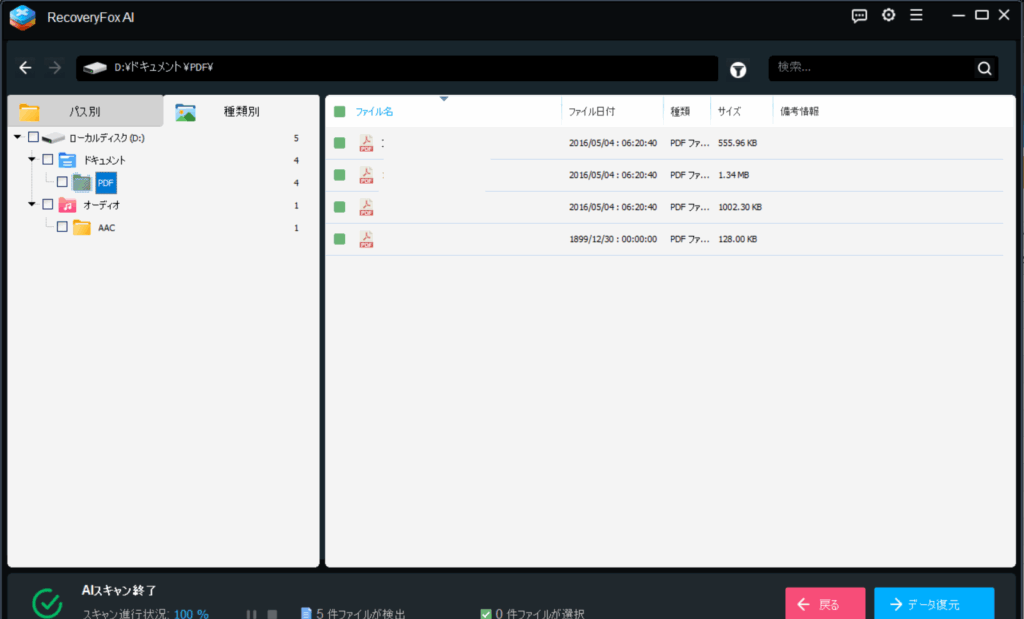Pause the scan with pause icon
1024x619 pixels.
251,614
